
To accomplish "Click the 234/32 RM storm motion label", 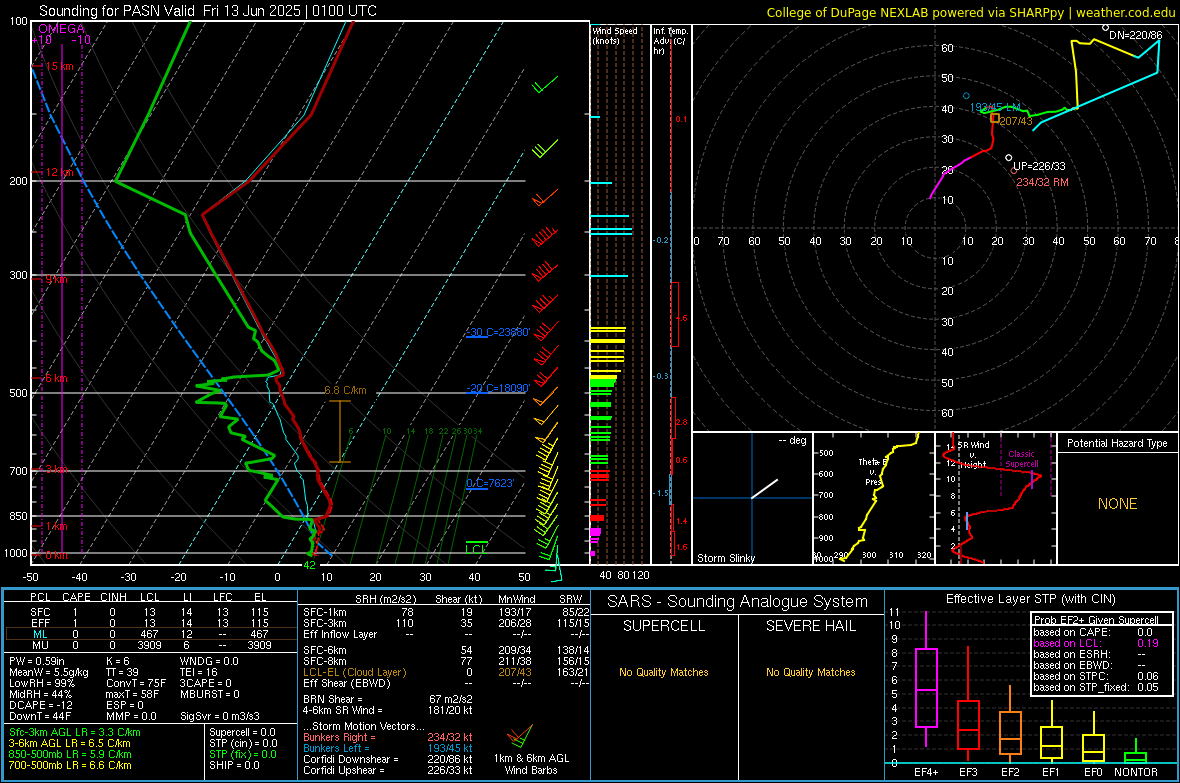I will pos(1042,182).
